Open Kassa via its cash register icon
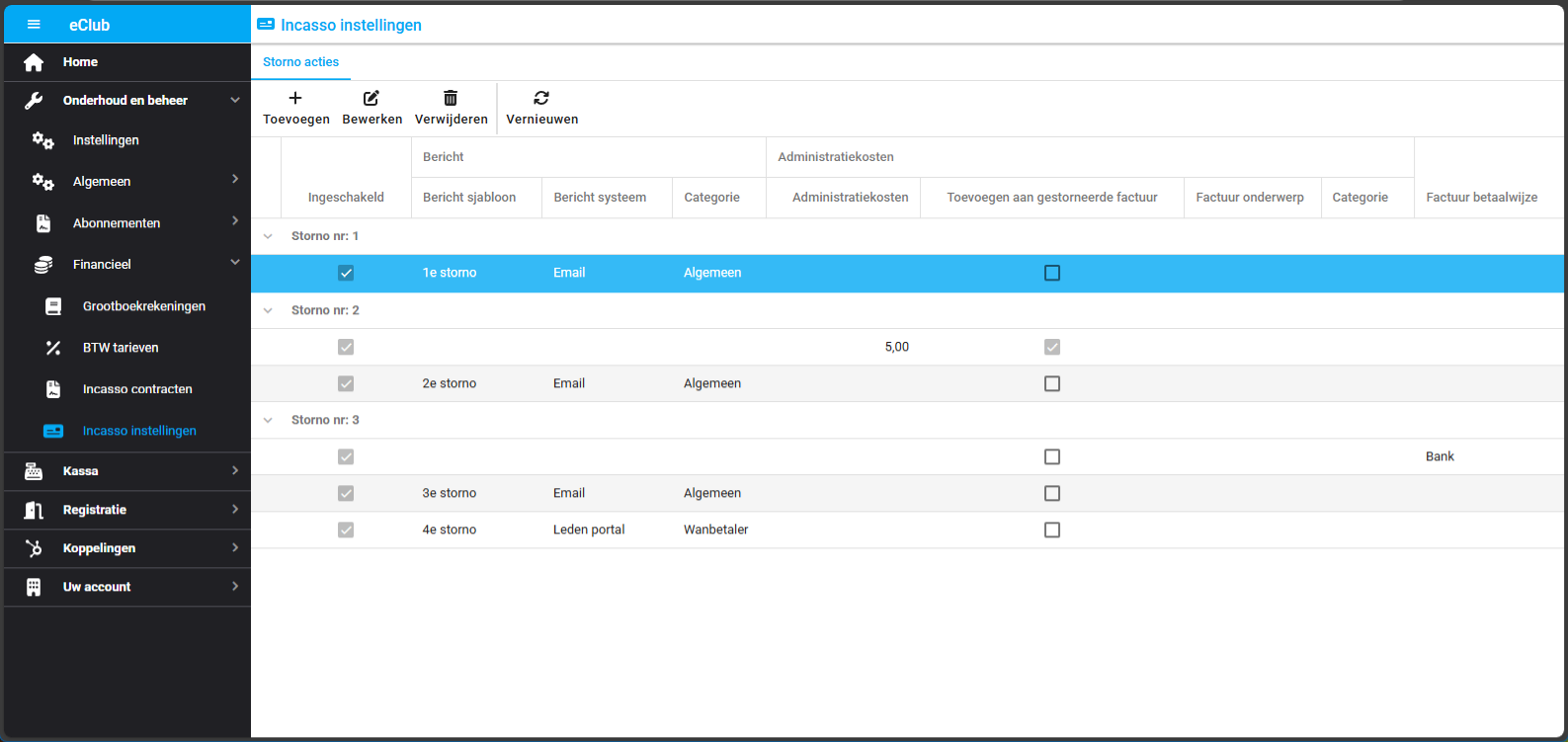1568x742 pixels. click(x=34, y=471)
